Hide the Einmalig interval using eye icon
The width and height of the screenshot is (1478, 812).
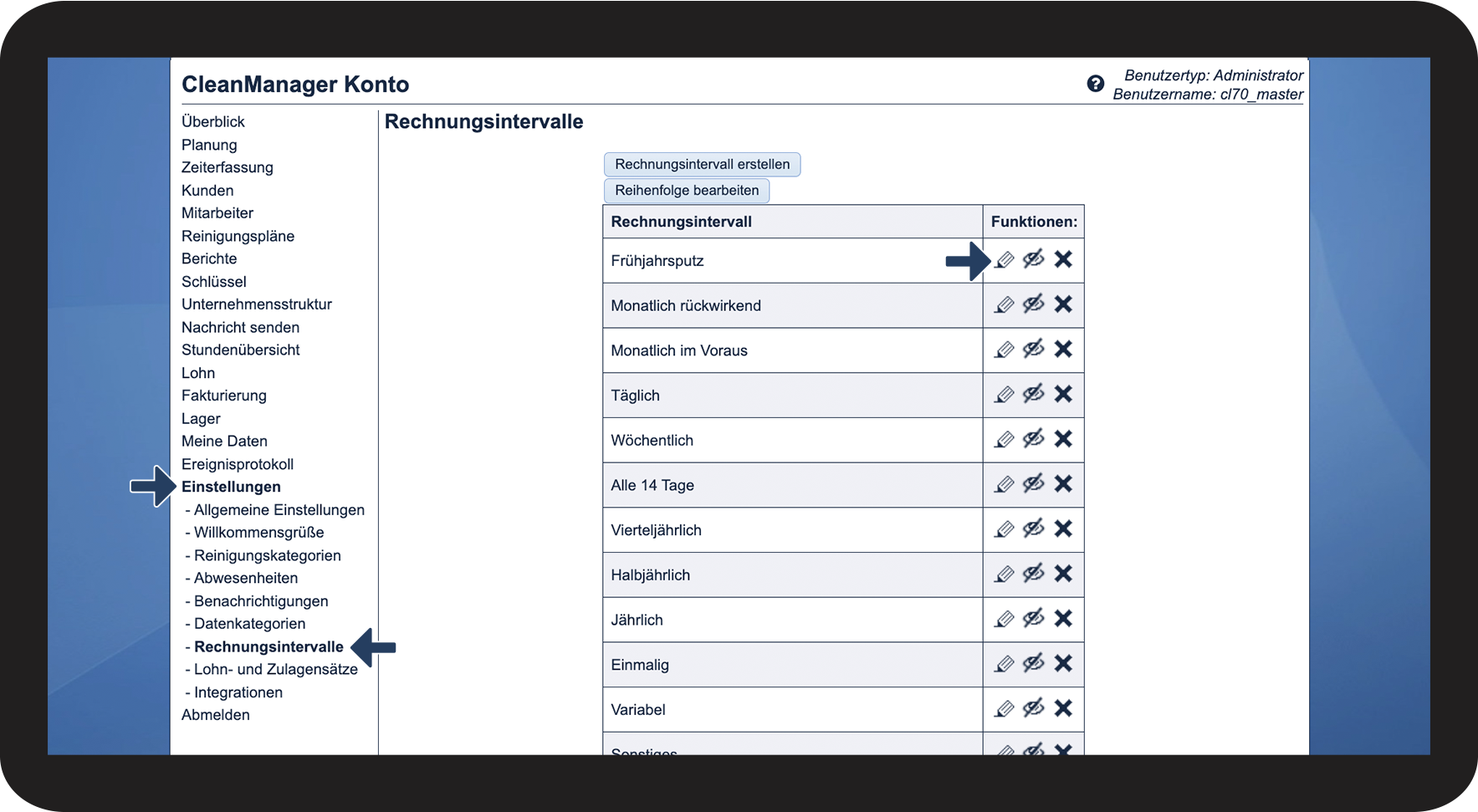[1034, 663]
